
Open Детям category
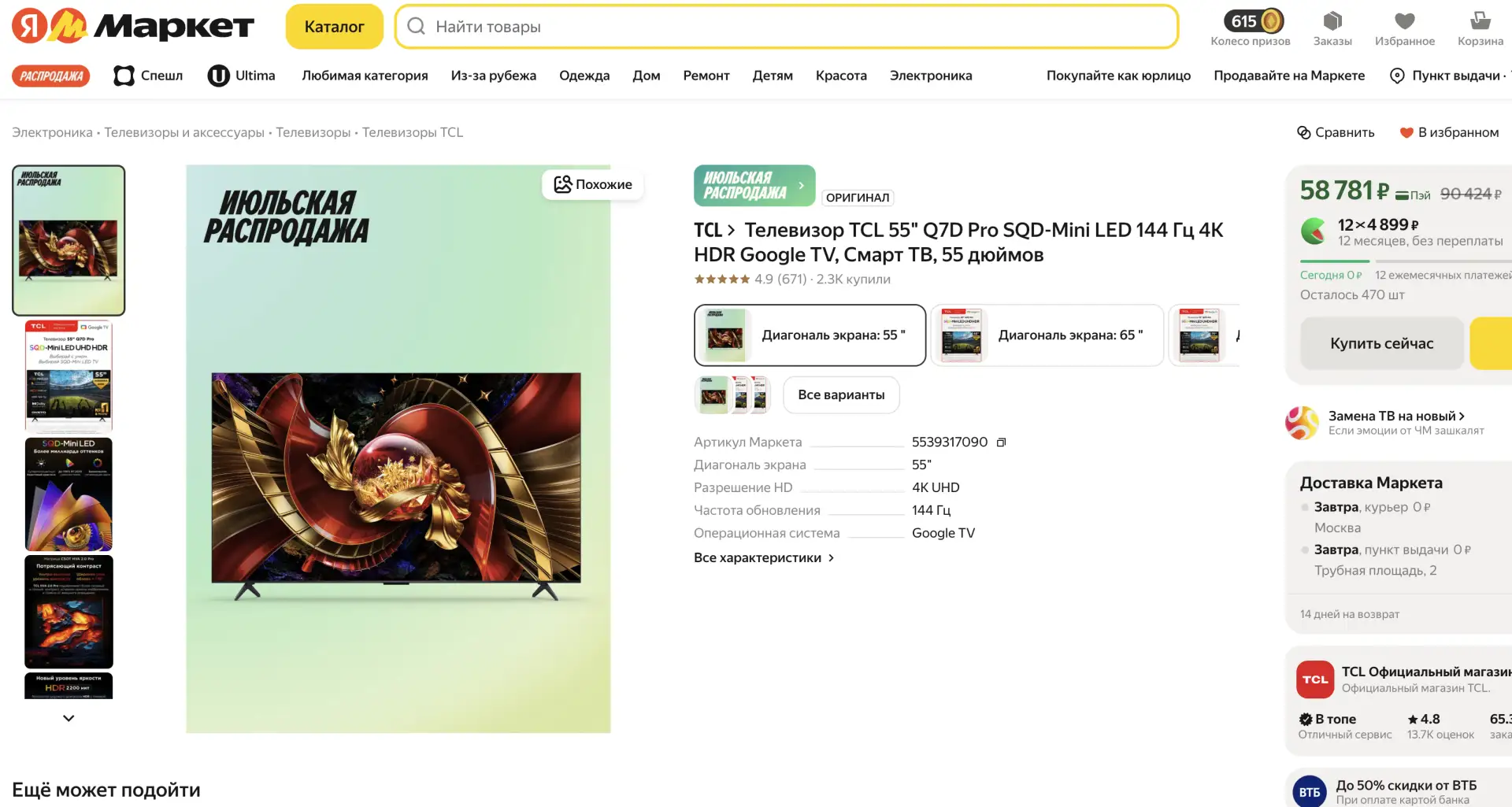pyautogui.click(x=773, y=76)
